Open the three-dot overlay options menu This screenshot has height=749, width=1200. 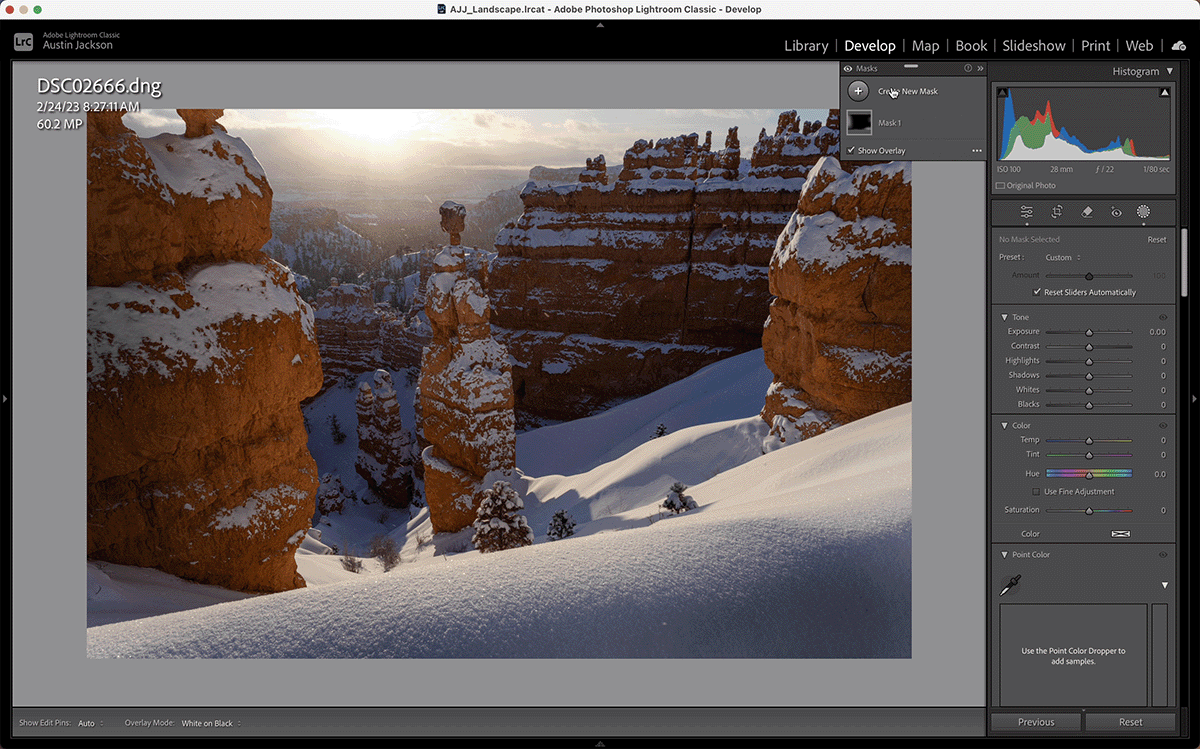pyautogui.click(x=977, y=151)
